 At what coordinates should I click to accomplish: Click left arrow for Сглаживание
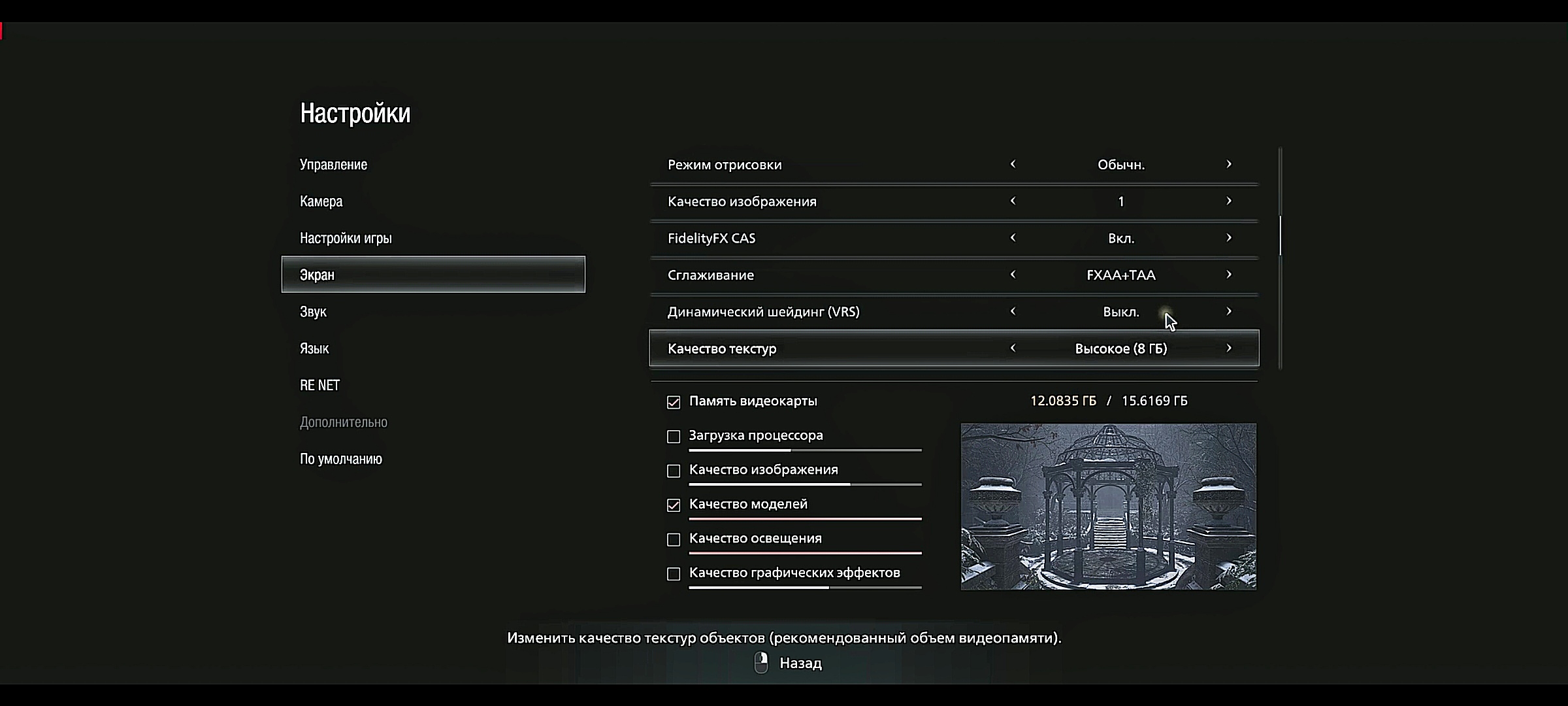pos(1013,275)
